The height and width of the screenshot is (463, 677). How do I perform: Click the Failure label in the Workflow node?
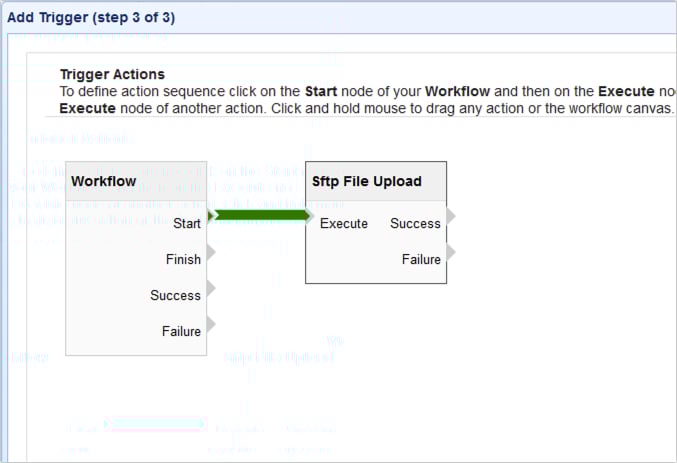pyautogui.click(x=181, y=332)
